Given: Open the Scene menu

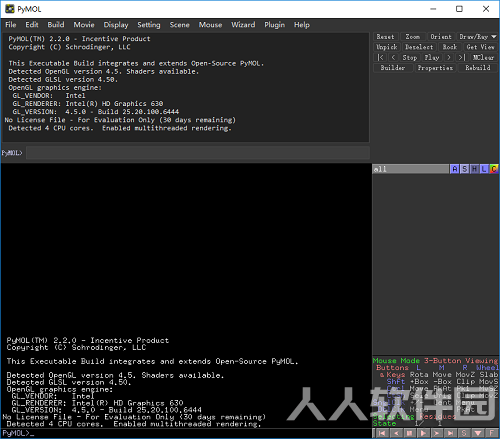Looking at the screenshot, I should 179,25.
